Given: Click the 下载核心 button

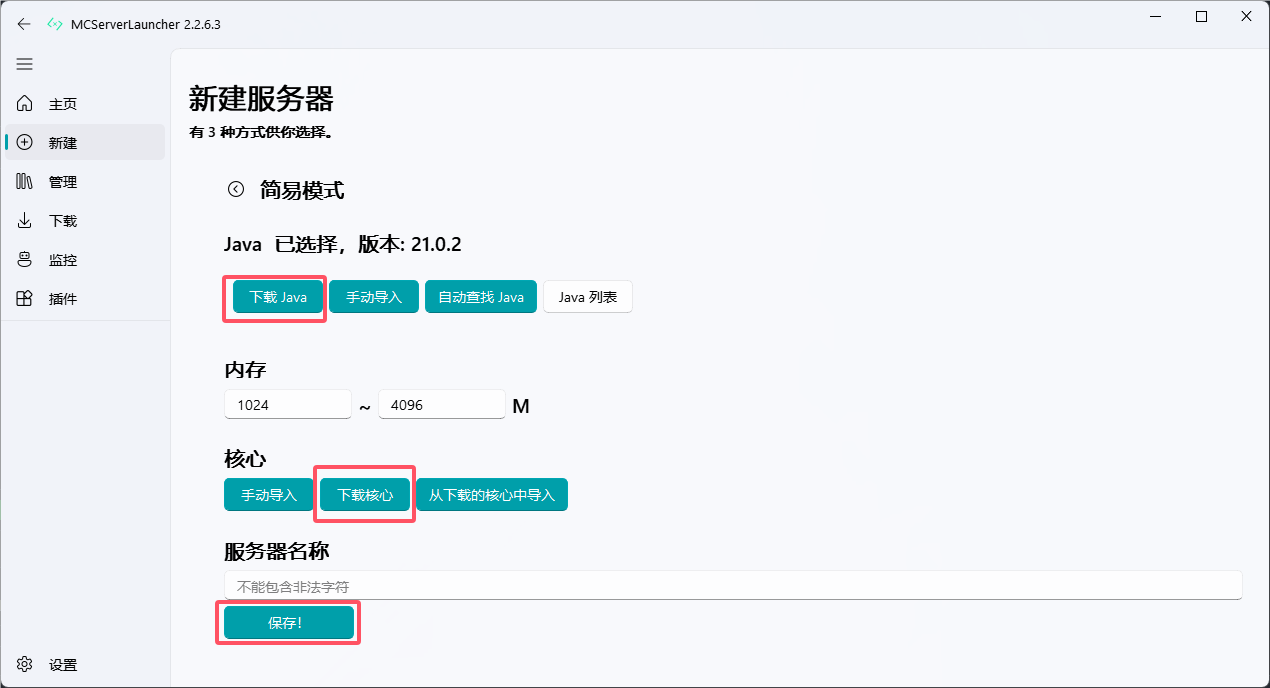Looking at the screenshot, I should (x=365, y=495).
